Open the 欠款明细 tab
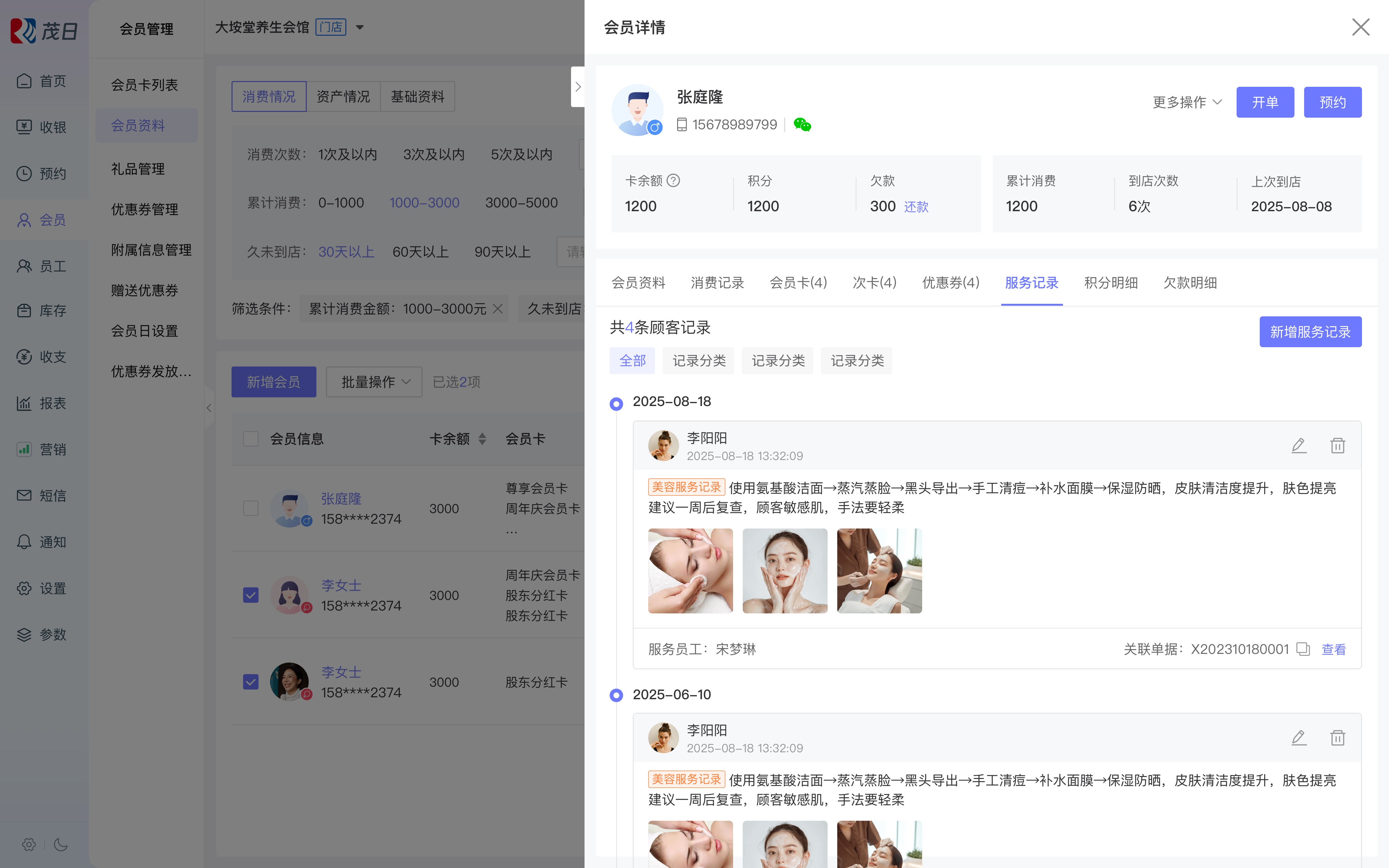Viewport: 1389px width, 868px height. coord(1190,283)
